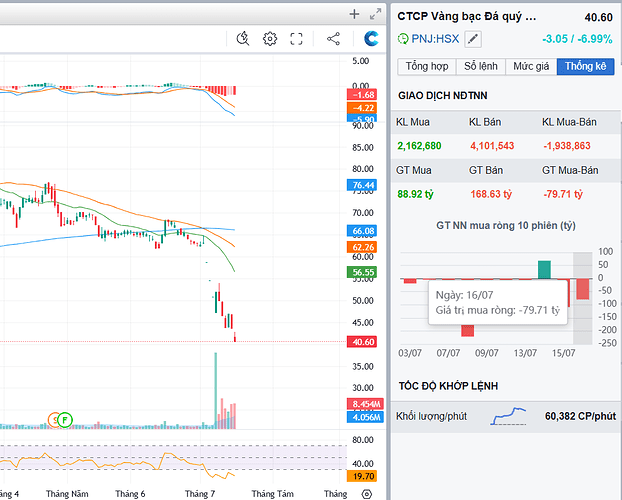Select the Thống kê tab
Image resolution: width=622 pixels, height=500 pixels.
click(586, 66)
